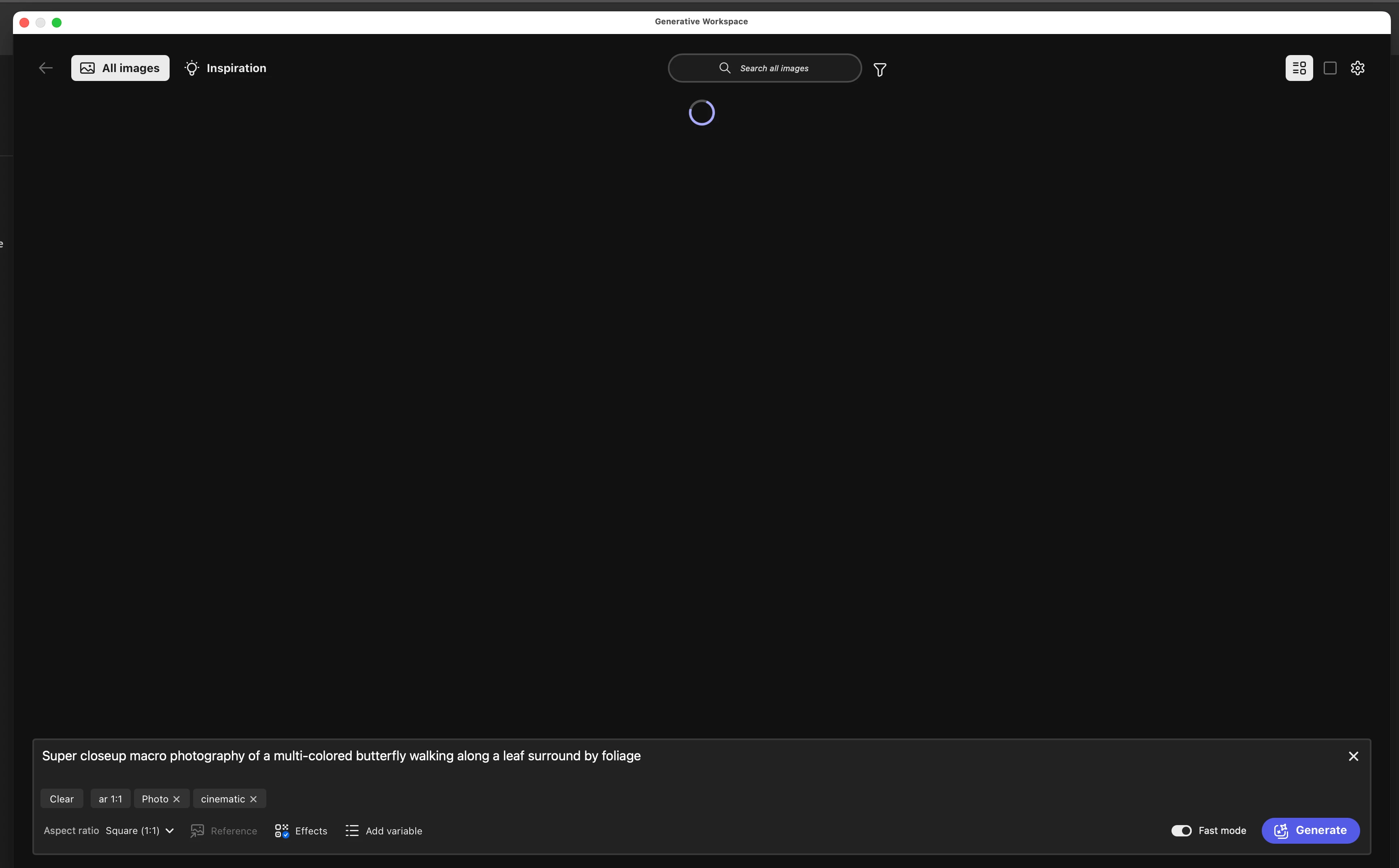
Task: Toggle Fast mode switch
Action: point(1181,831)
